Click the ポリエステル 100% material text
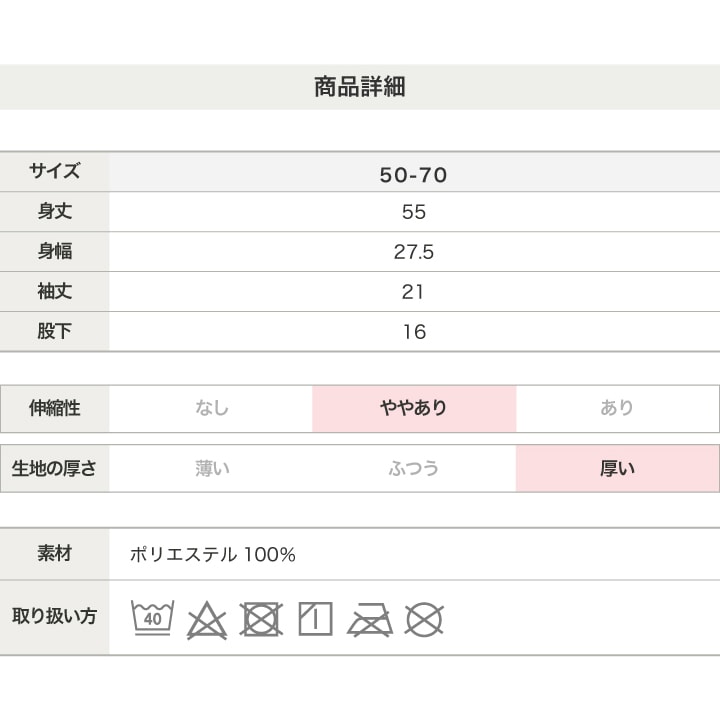The height and width of the screenshot is (720, 720). click(x=213, y=555)
